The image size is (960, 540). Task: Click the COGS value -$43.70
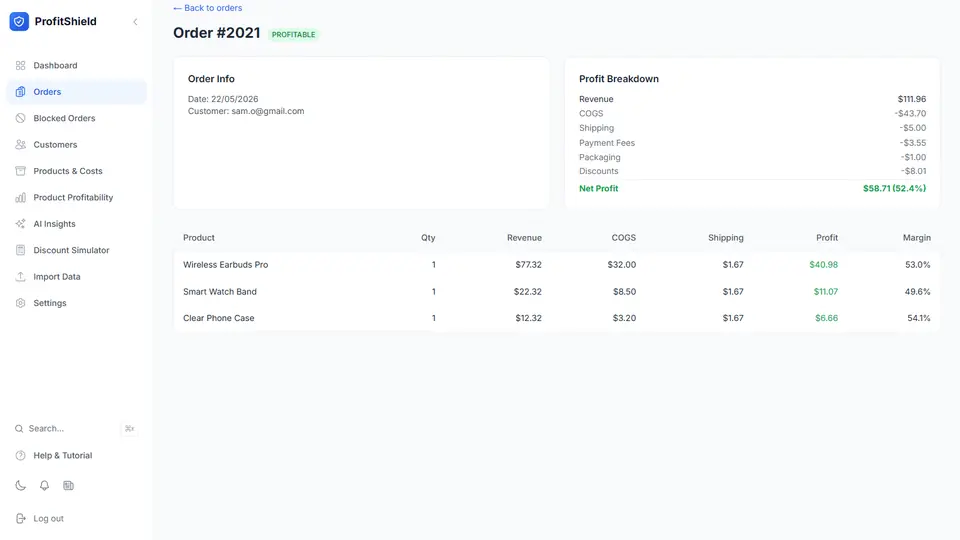point(910,114)
